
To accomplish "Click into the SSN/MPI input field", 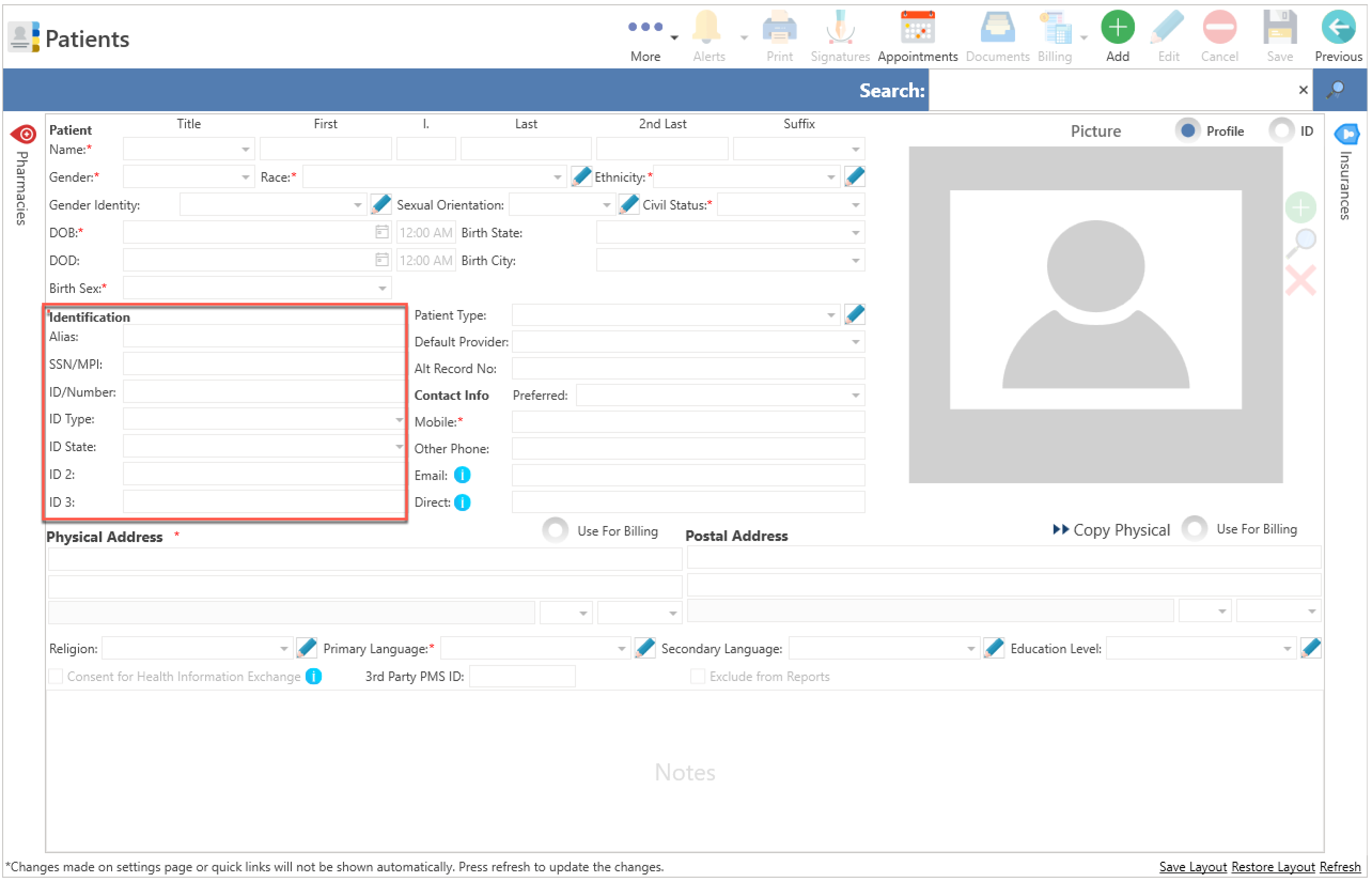I will click(263, 364).
